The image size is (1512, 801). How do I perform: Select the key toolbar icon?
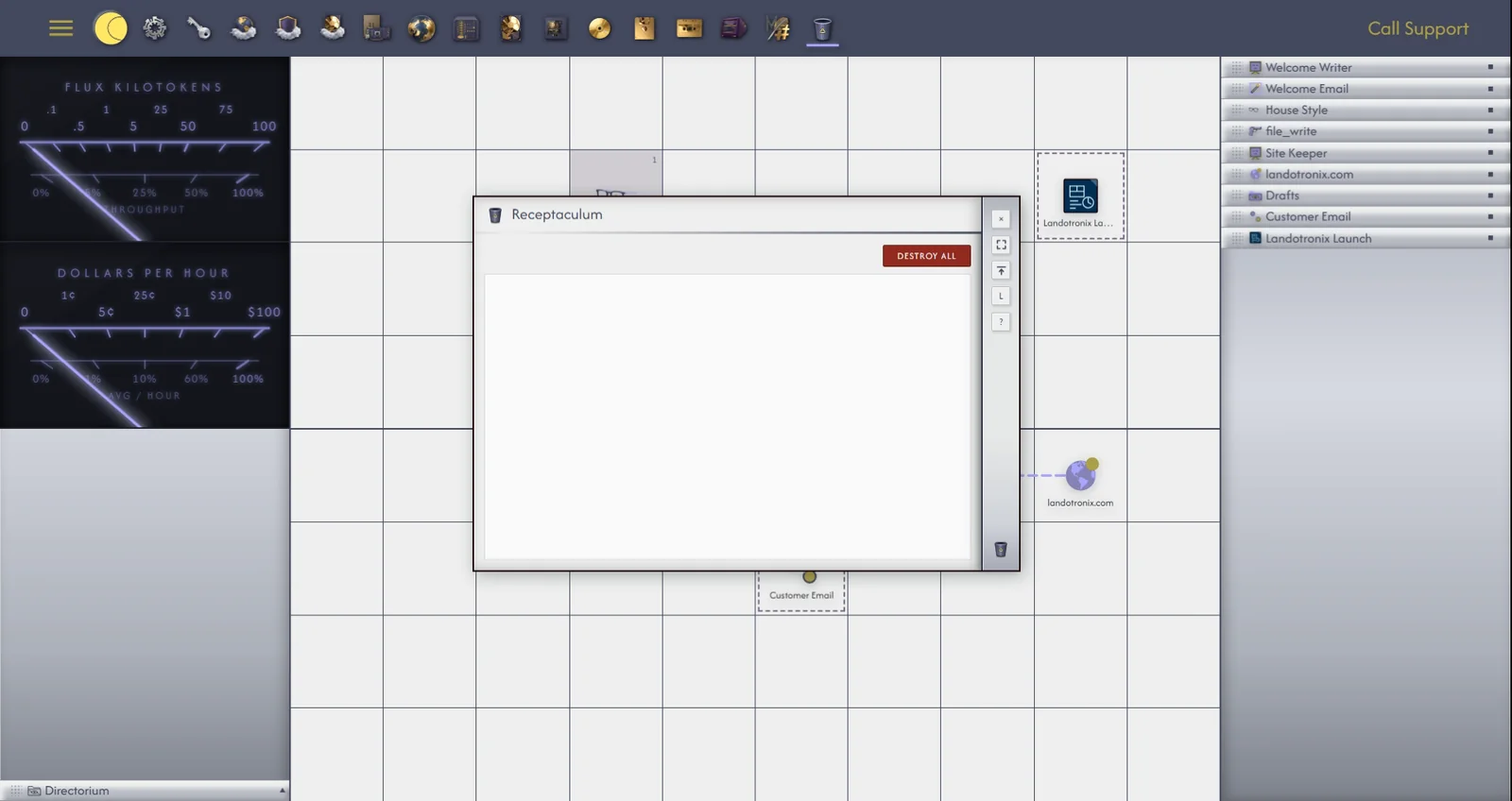198,28
